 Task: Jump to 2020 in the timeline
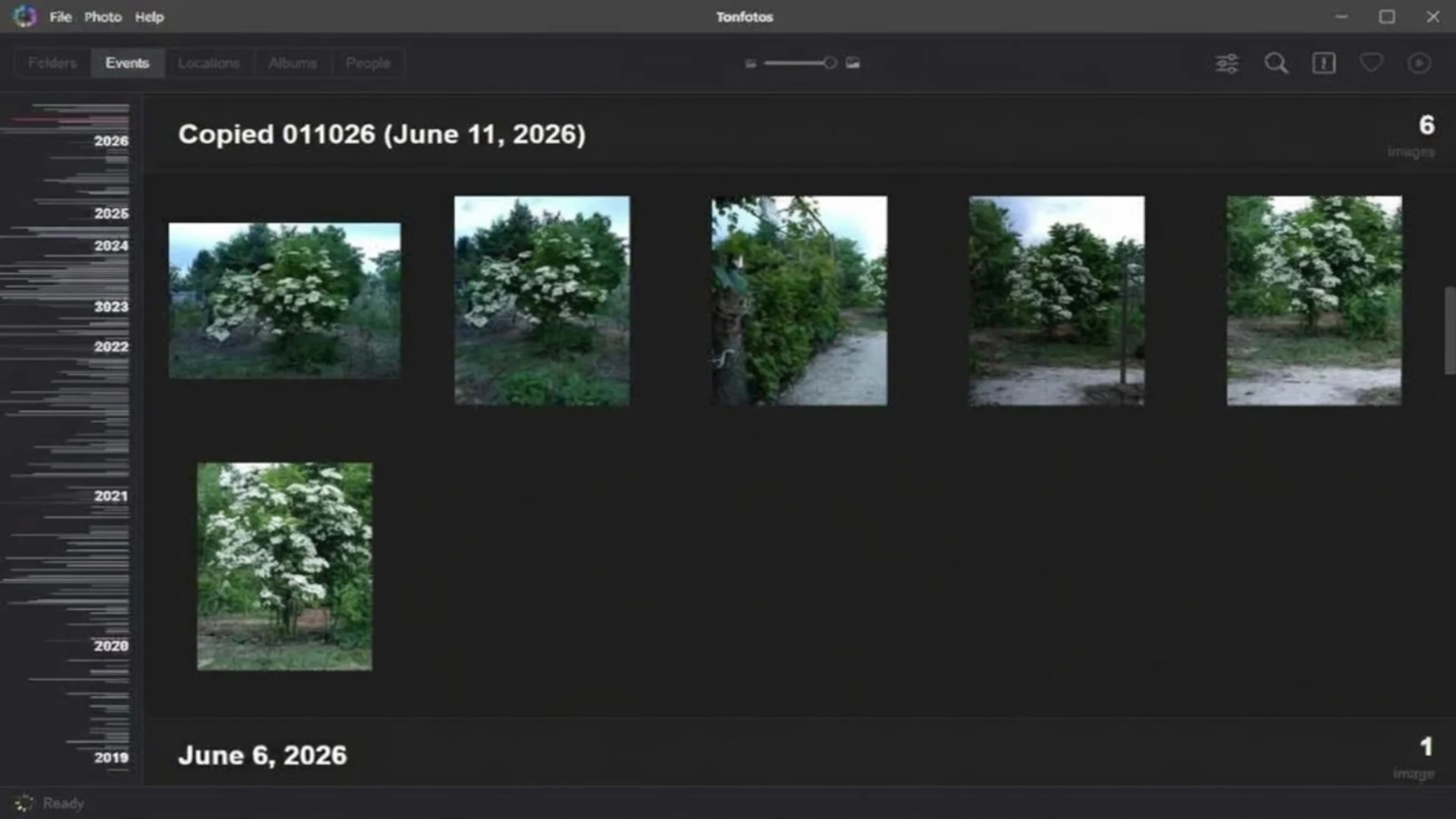111,646
